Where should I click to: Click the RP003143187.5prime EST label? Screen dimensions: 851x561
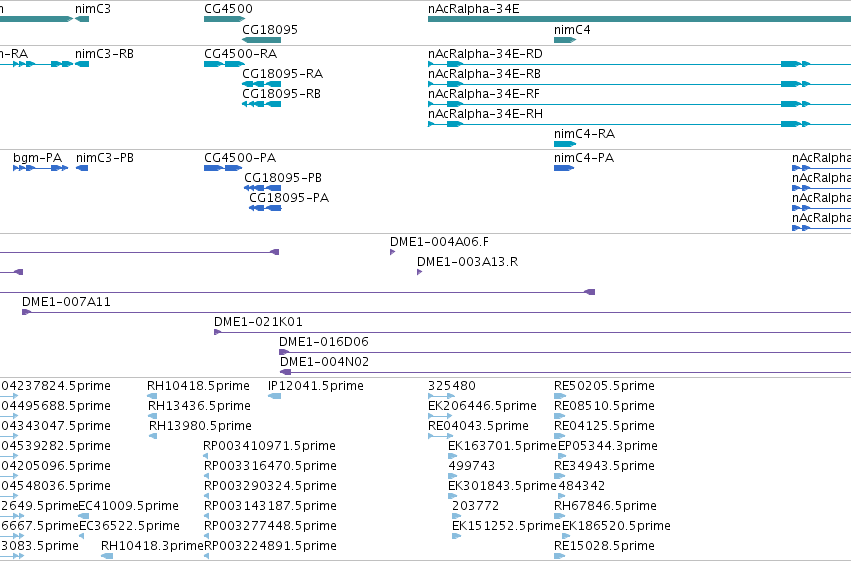pos(270,507)
